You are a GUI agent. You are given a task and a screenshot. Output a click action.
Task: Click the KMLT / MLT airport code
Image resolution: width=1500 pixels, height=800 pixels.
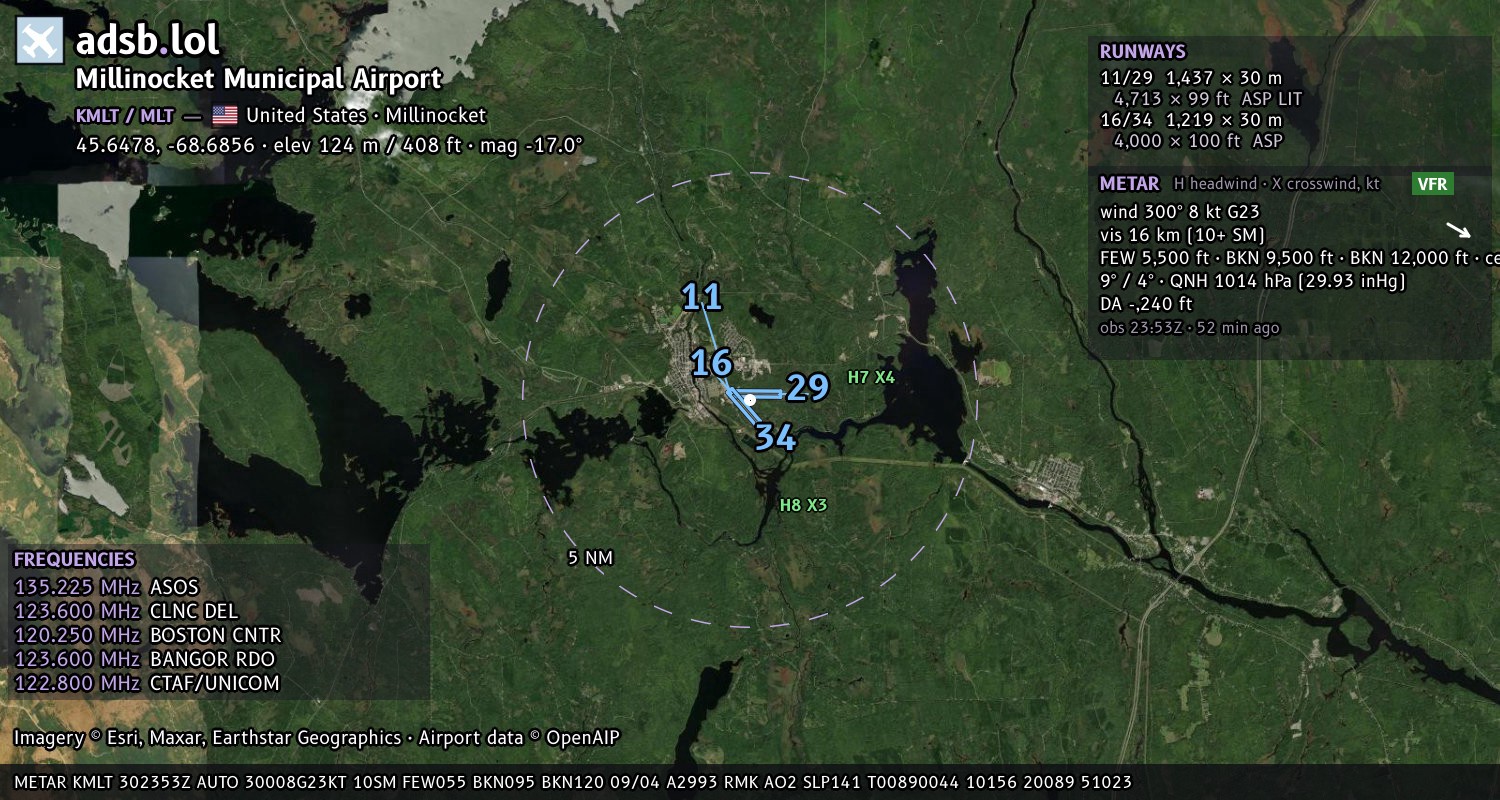click(x=125, y=115)
